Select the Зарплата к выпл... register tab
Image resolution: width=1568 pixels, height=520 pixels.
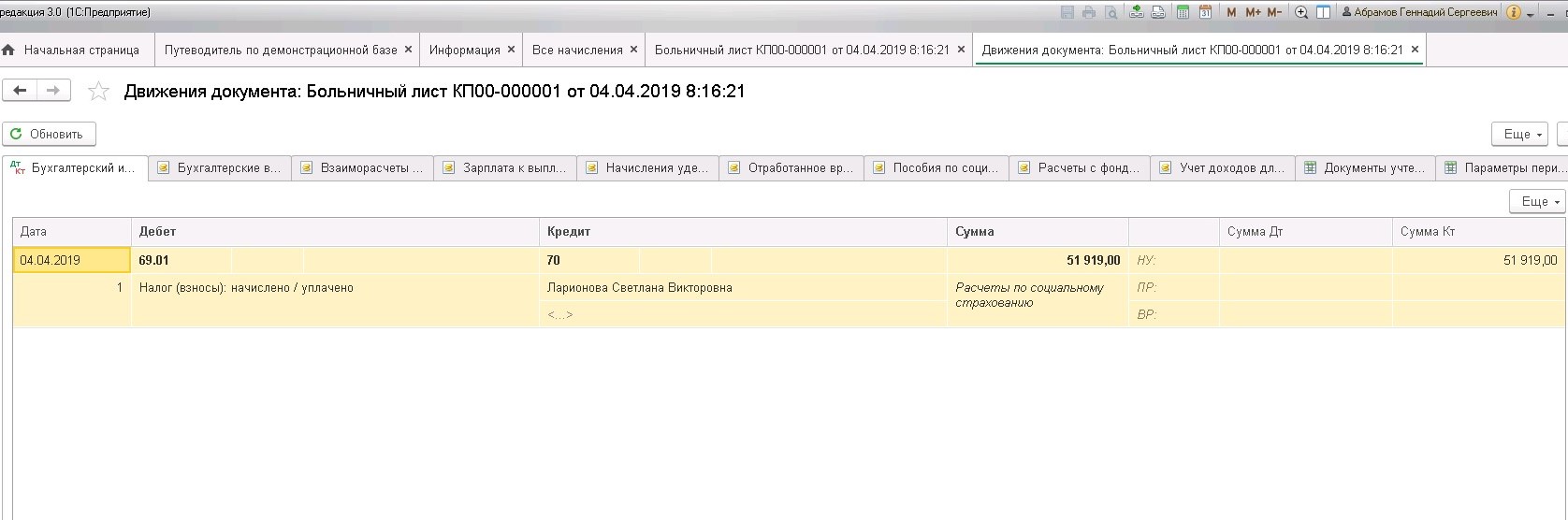point(505,168)
